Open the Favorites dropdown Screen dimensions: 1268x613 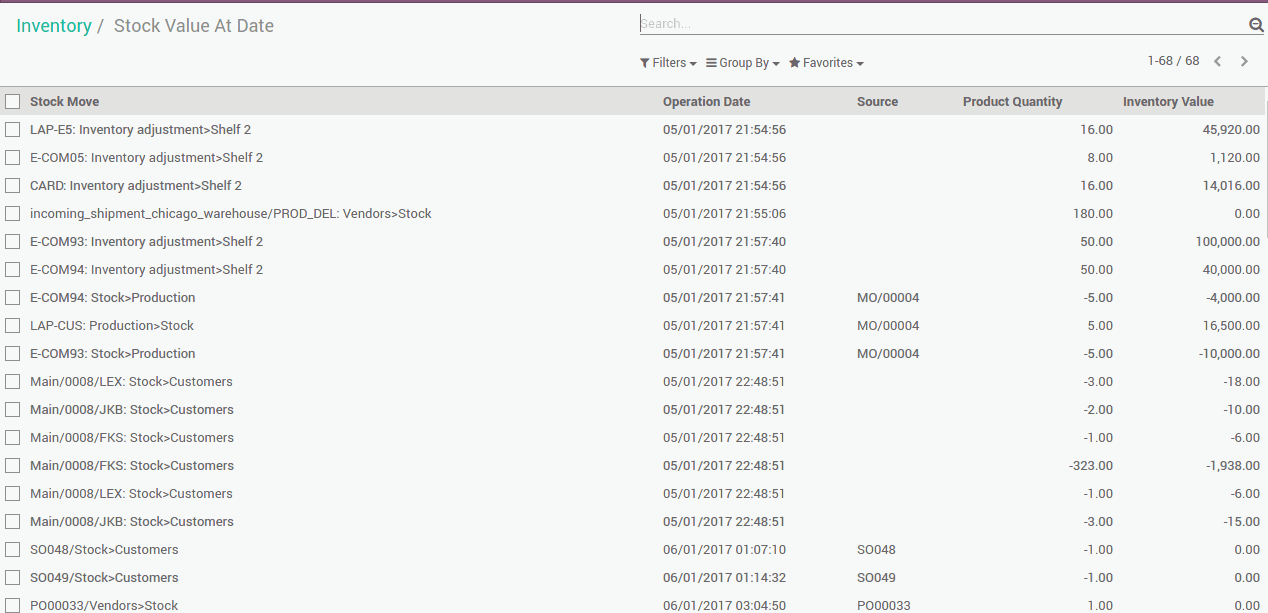826,63
